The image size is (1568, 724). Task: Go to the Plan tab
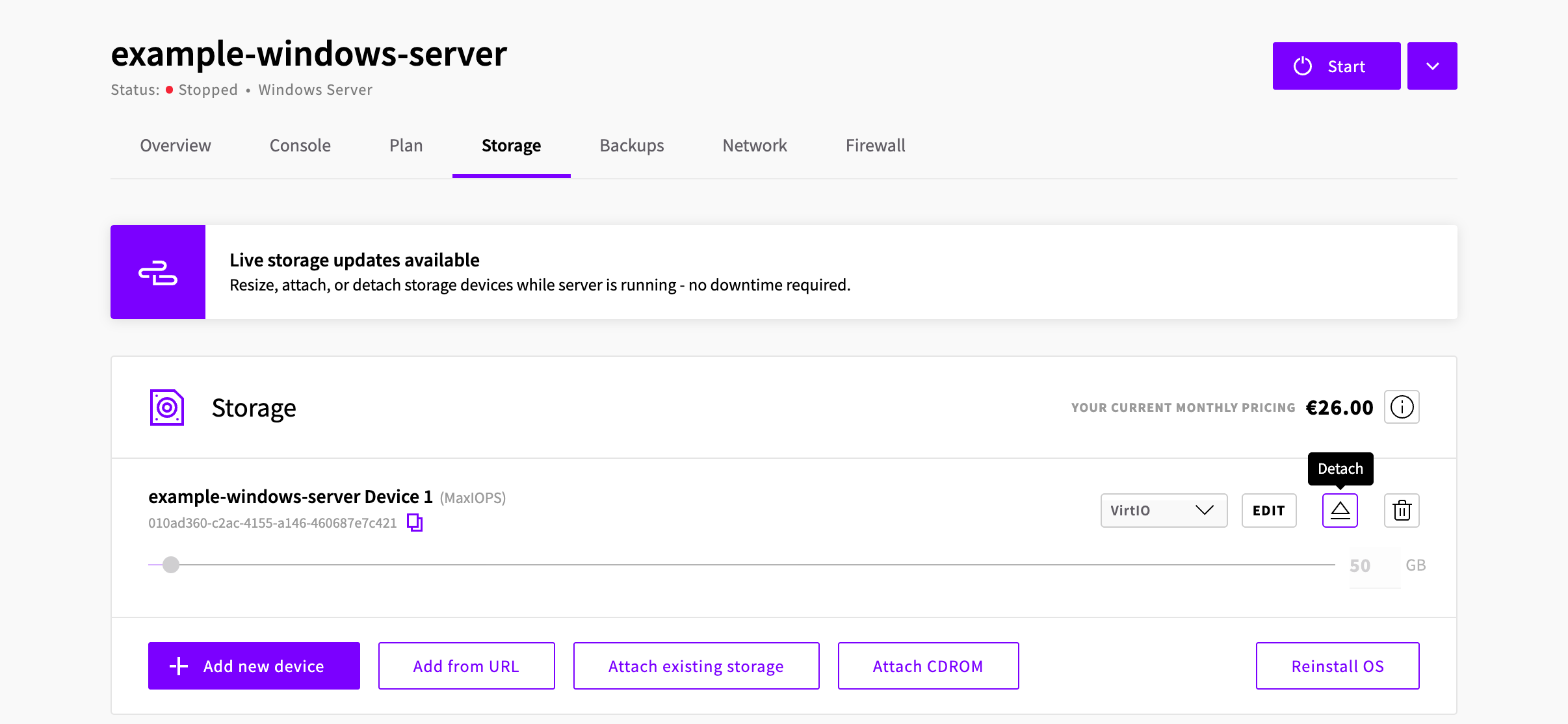click(x=406, y=146)
